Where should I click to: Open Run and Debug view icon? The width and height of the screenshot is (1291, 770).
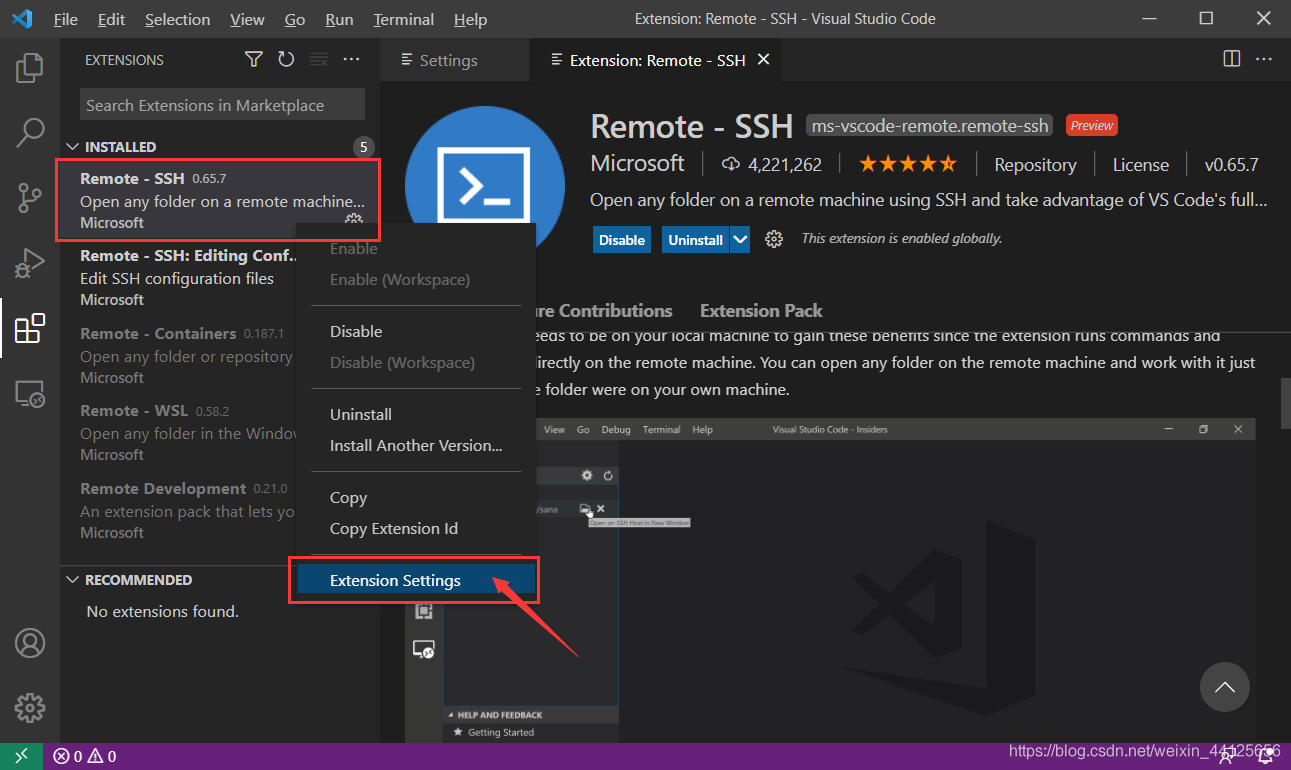pos(30,263)
